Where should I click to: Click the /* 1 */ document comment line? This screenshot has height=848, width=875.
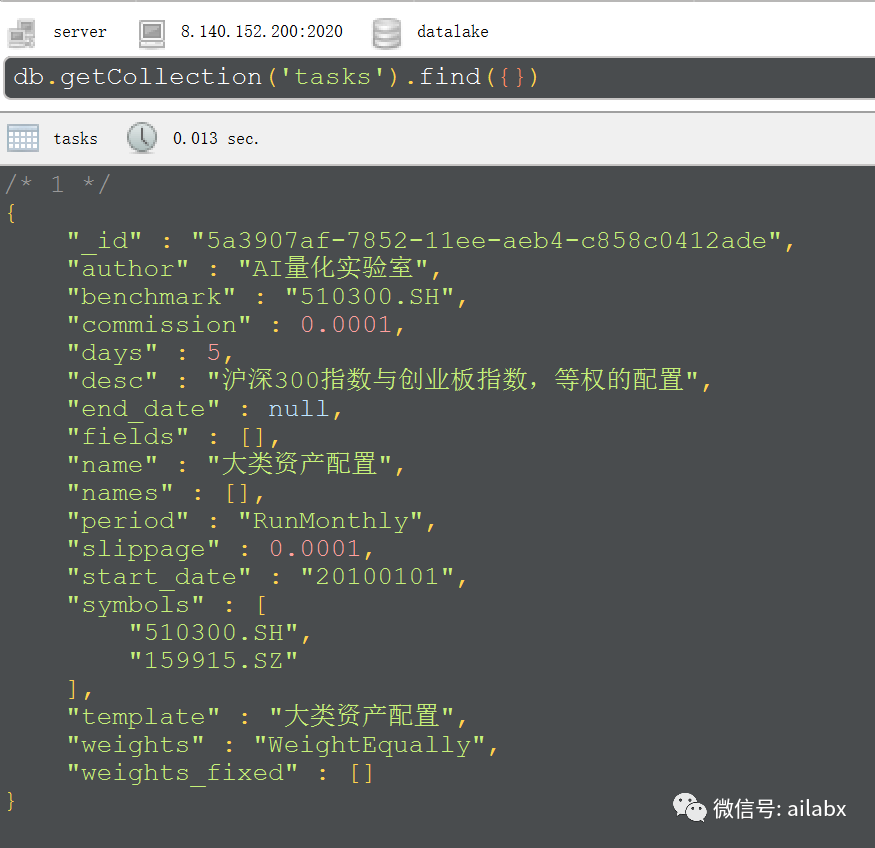tap(58, 184)
